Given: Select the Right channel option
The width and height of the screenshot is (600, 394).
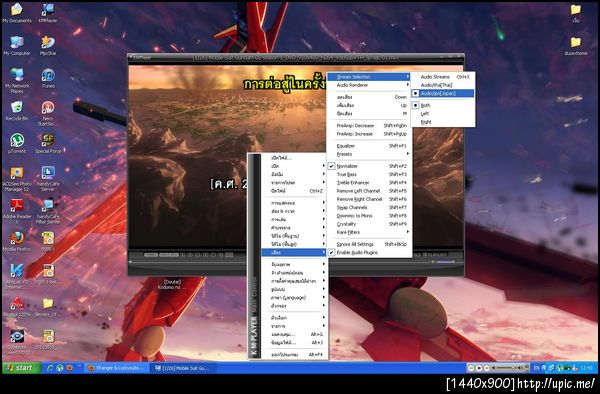Looking at the screenshot, I should [x=443, y=122].
